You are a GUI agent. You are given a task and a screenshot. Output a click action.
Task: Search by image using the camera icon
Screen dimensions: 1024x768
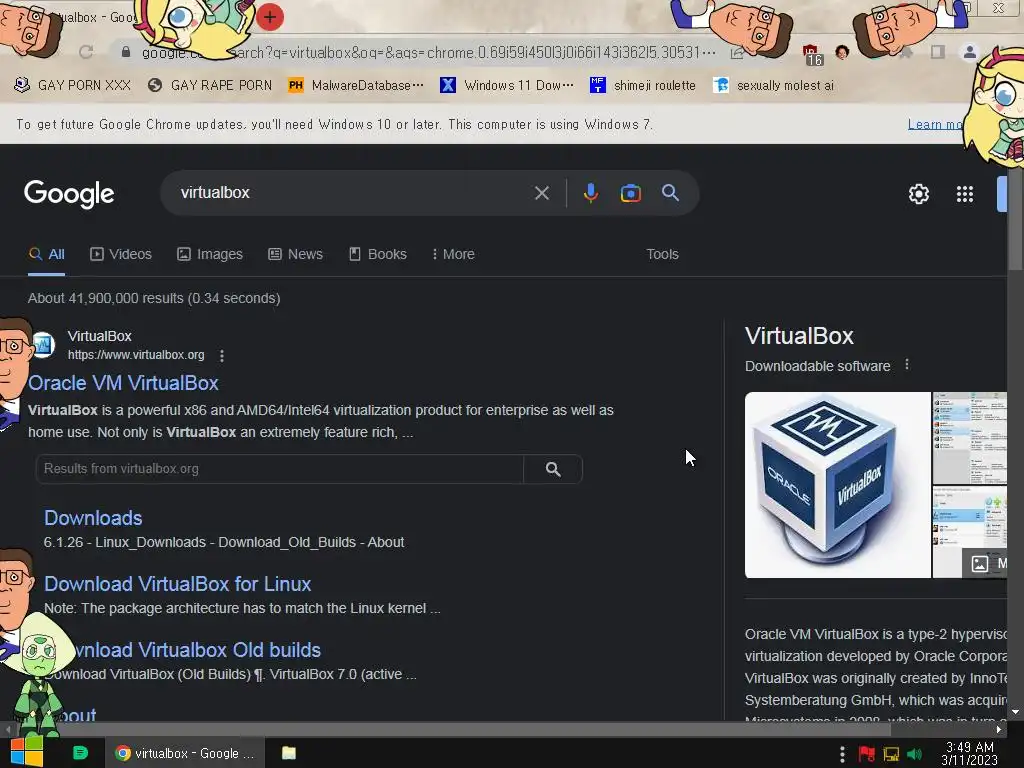(630, 193)
